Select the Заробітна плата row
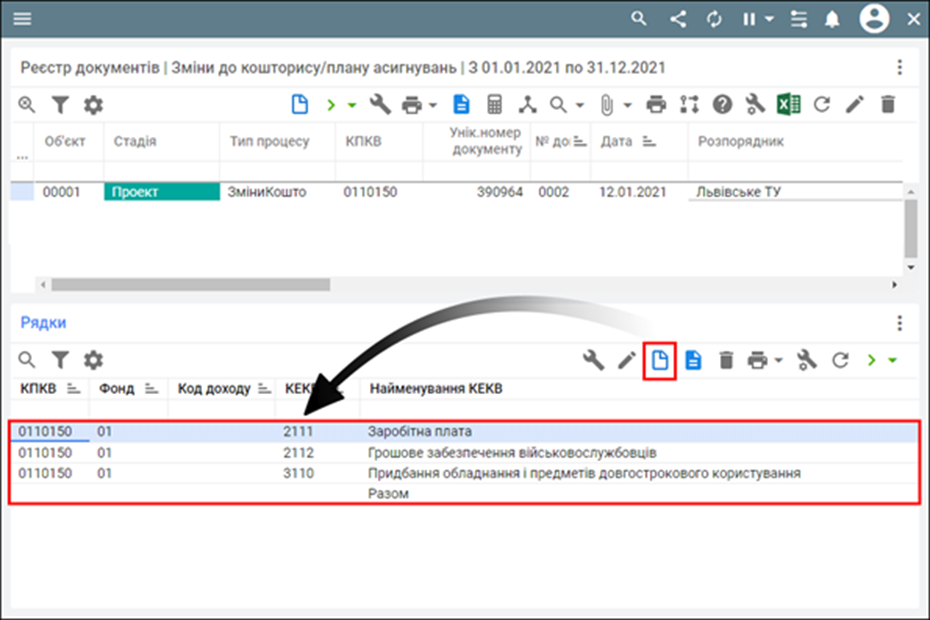The image size is (930, 620). point(420,432)
